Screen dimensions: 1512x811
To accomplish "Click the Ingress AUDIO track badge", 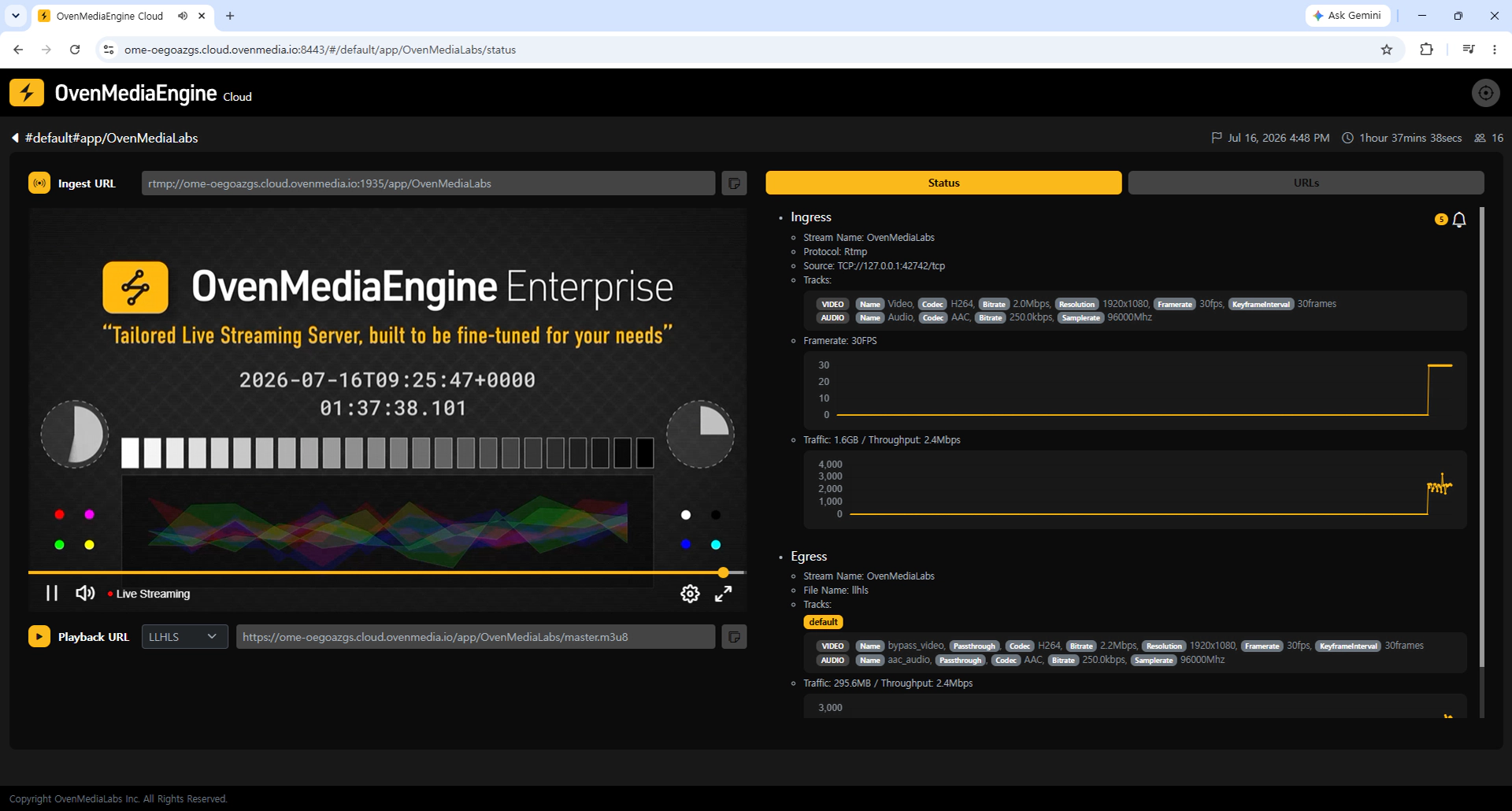I will click(832, 318).
